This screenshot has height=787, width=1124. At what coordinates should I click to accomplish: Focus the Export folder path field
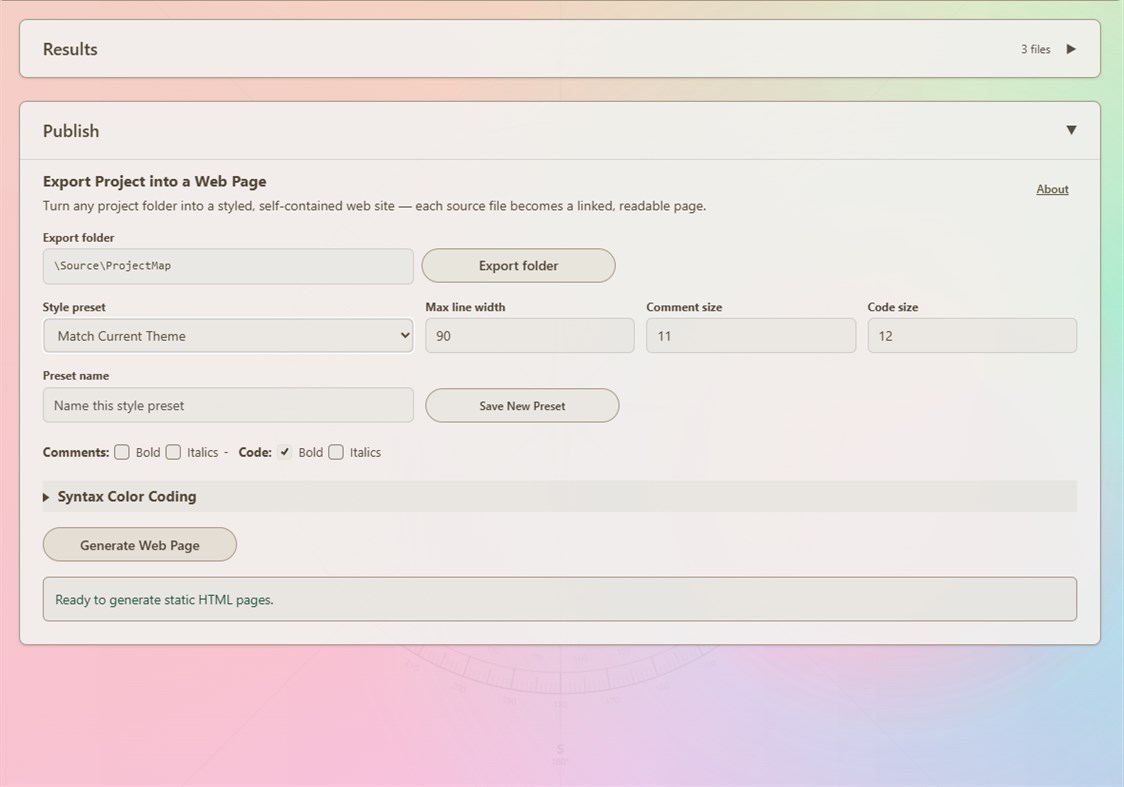228,266
